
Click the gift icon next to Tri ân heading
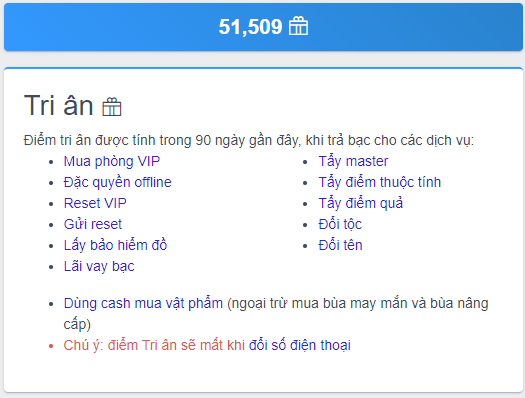click(x=112, y=107)
